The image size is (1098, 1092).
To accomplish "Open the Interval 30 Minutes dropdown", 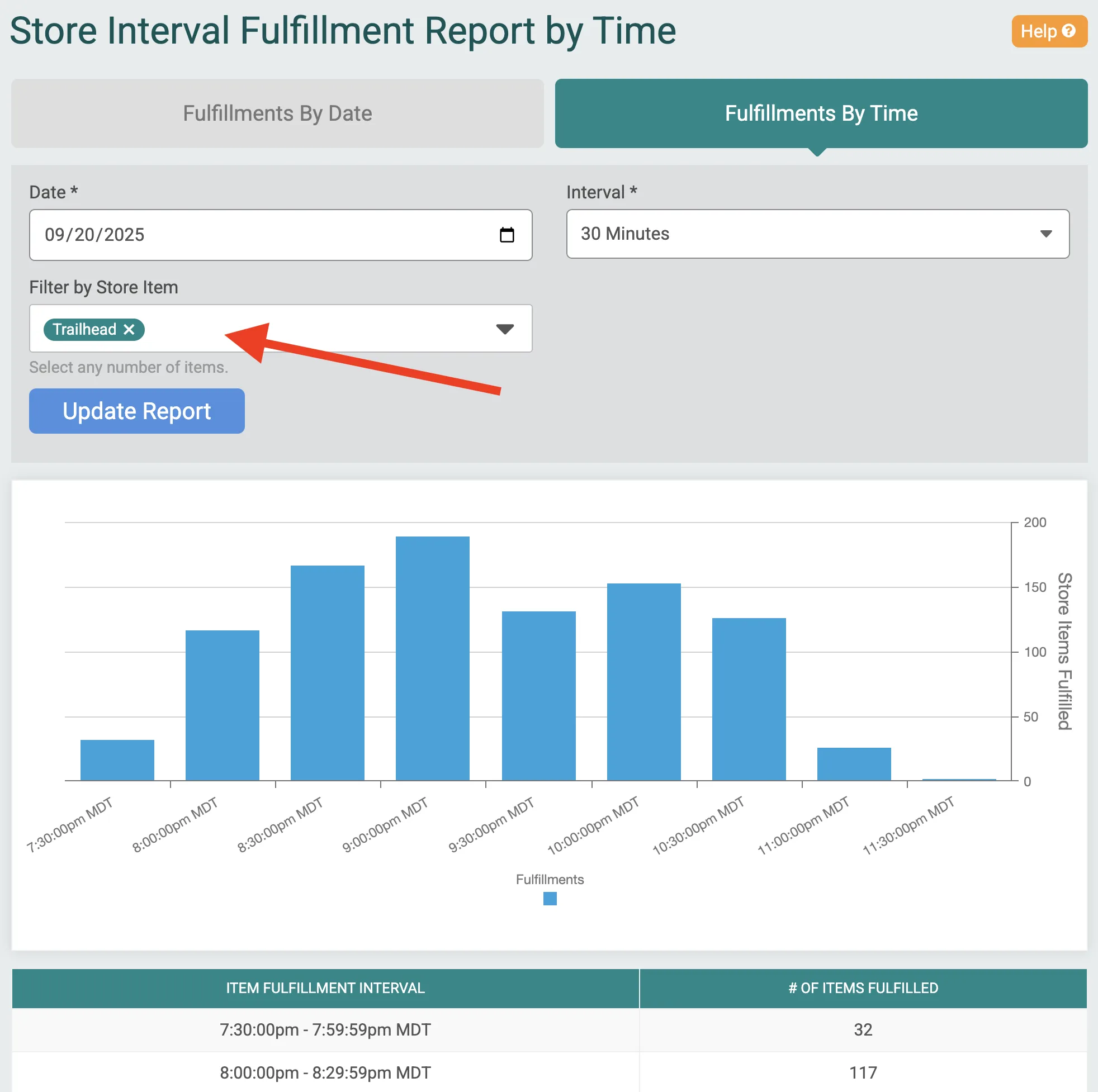I will pos(817,234).
